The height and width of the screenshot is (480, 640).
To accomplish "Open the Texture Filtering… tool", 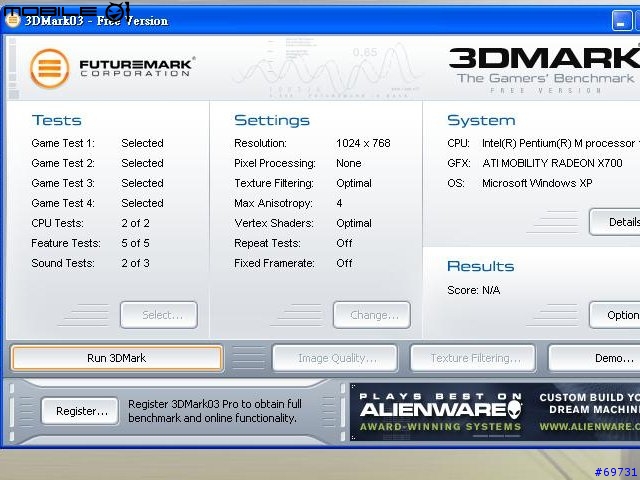I will [x=473, y=358].
